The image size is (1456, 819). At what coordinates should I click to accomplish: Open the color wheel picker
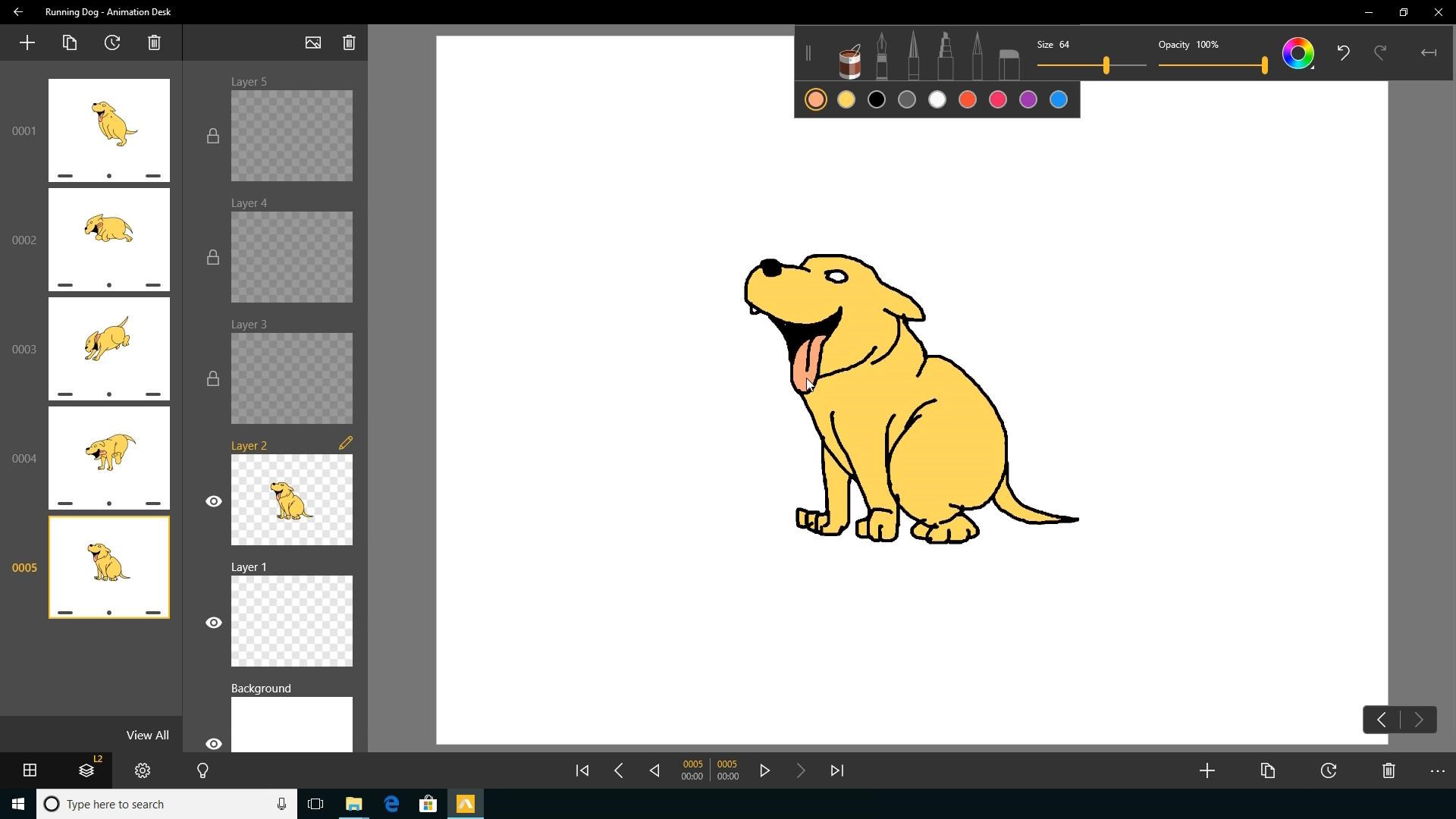tap(1298, 53)
